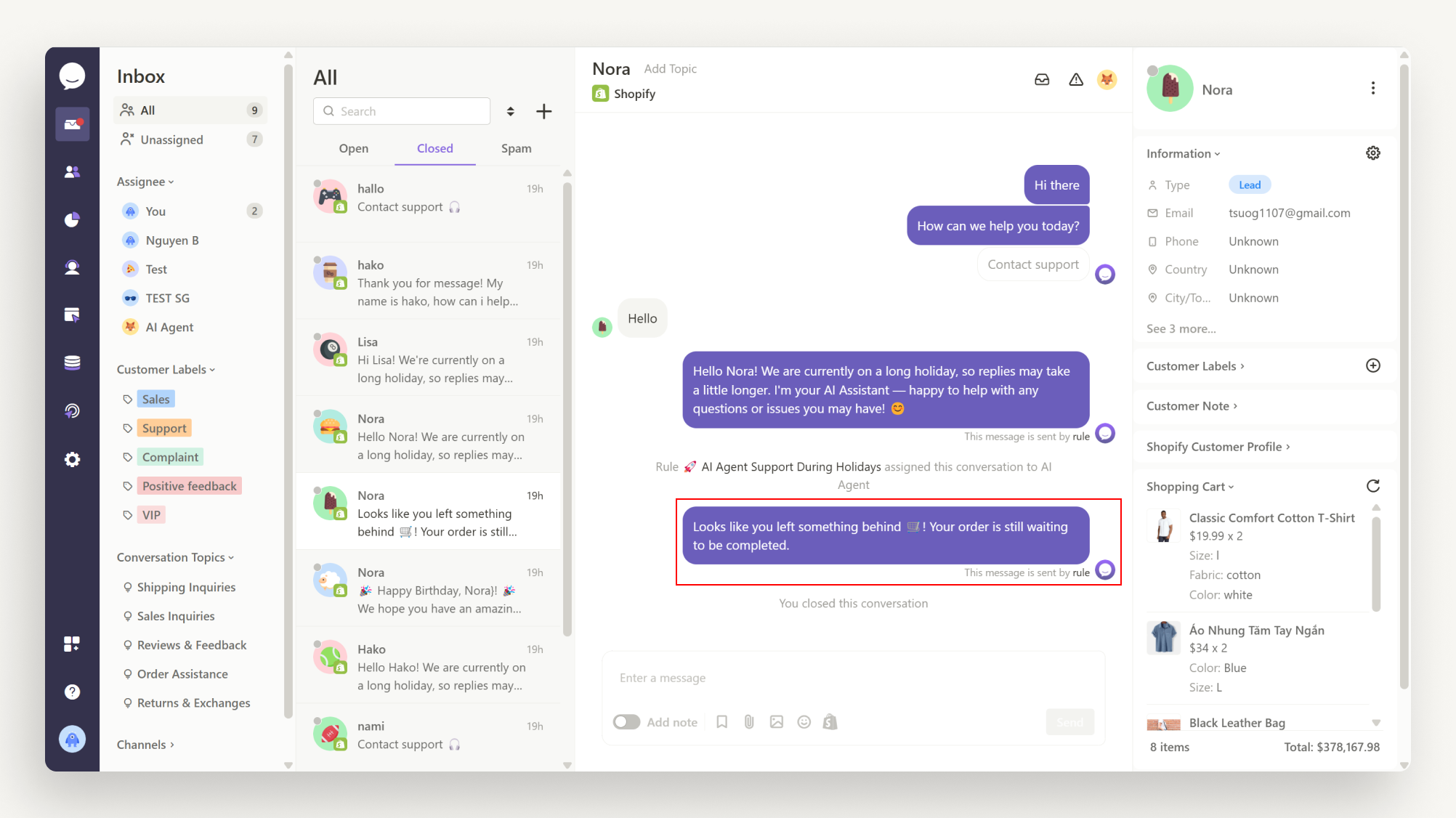Image resolution: width=1456 pixels, height=818 pixels.
Task: Open the settings gear in left sidebar
Action: click(72, 459)
